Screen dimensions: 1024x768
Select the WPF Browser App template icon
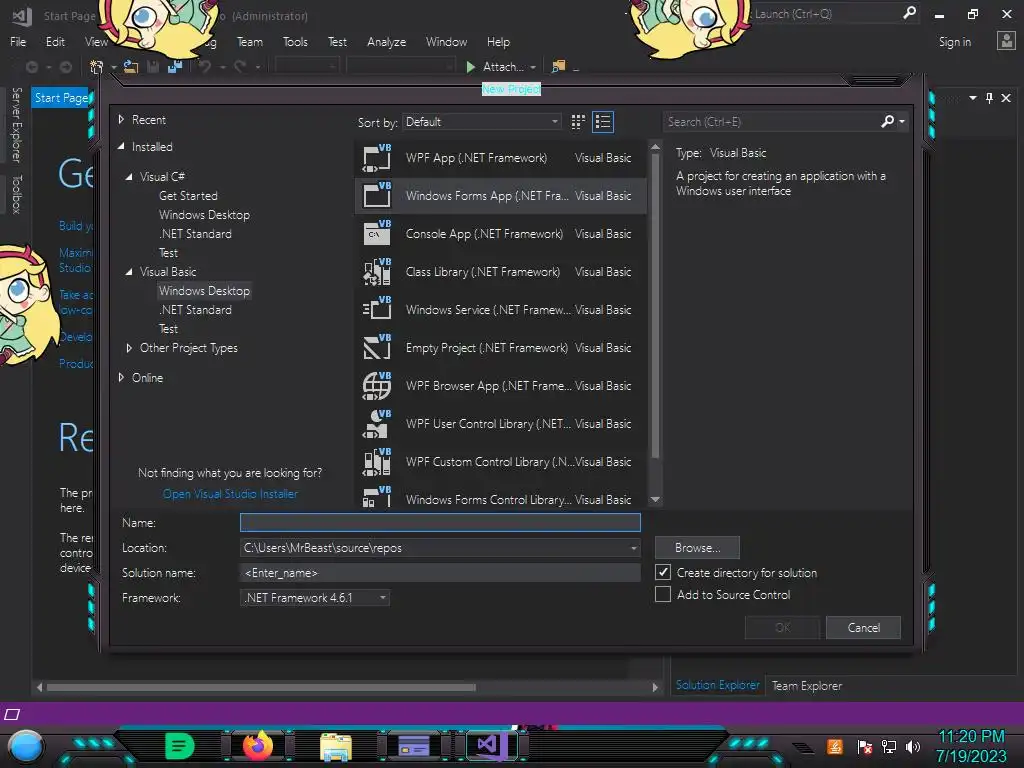coord(377,385)
